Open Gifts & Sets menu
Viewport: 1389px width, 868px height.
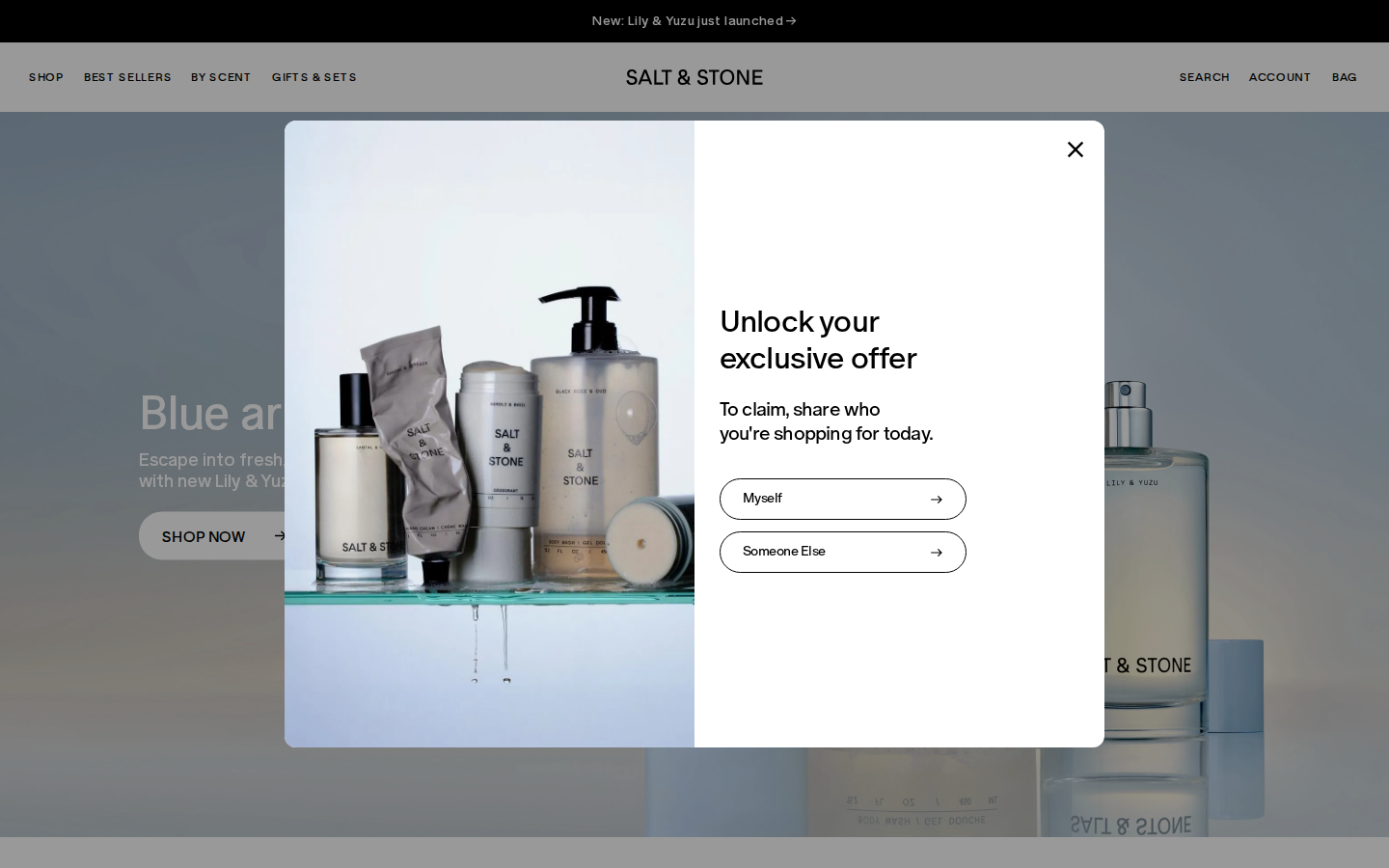coord(314,77)
